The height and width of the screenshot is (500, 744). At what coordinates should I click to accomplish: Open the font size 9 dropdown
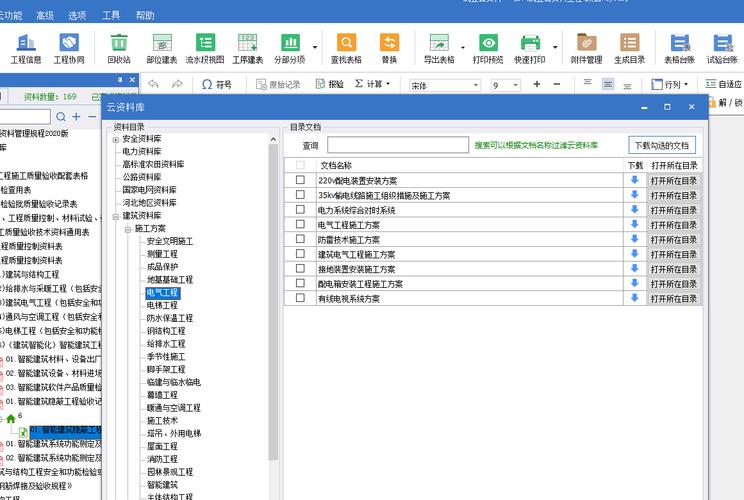516,85
